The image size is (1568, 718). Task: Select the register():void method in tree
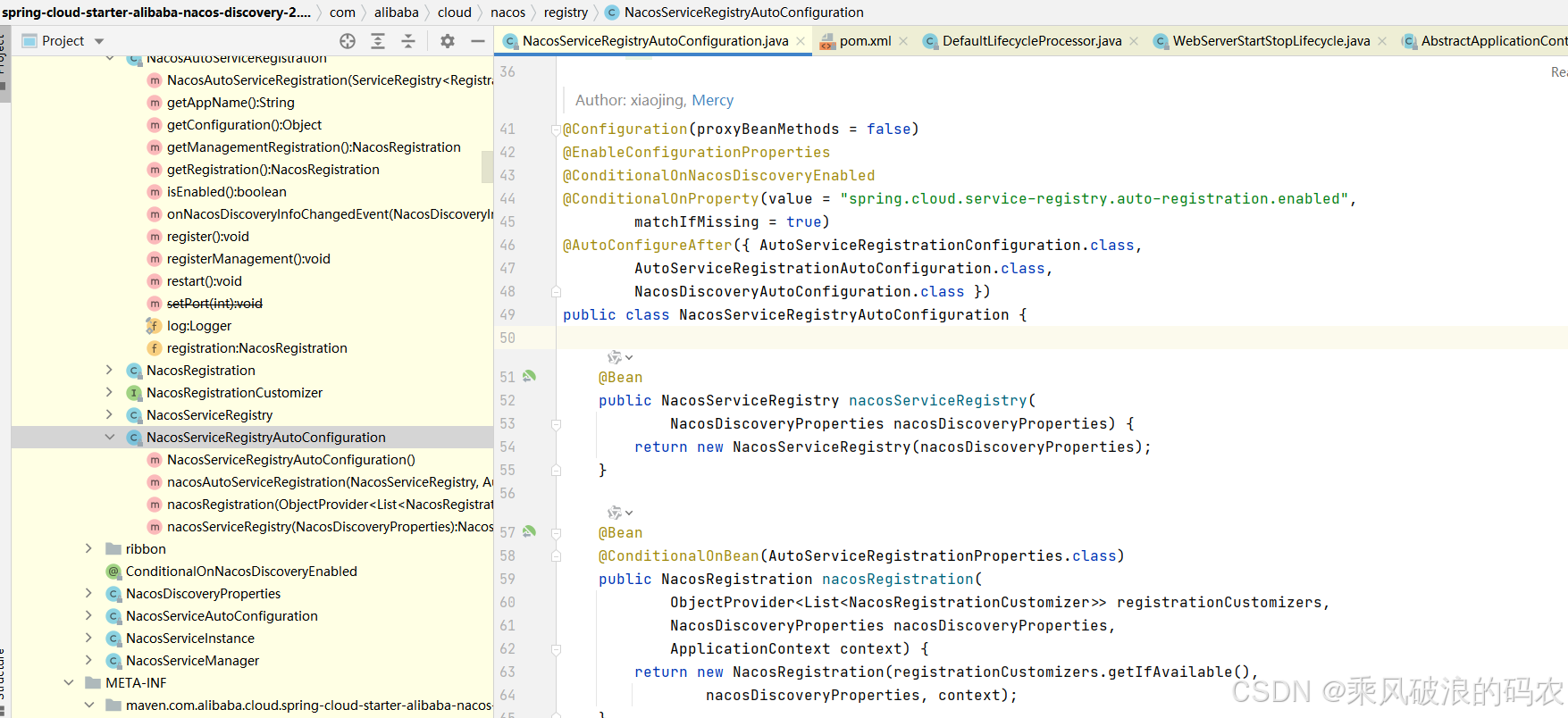tap(207, 237)
